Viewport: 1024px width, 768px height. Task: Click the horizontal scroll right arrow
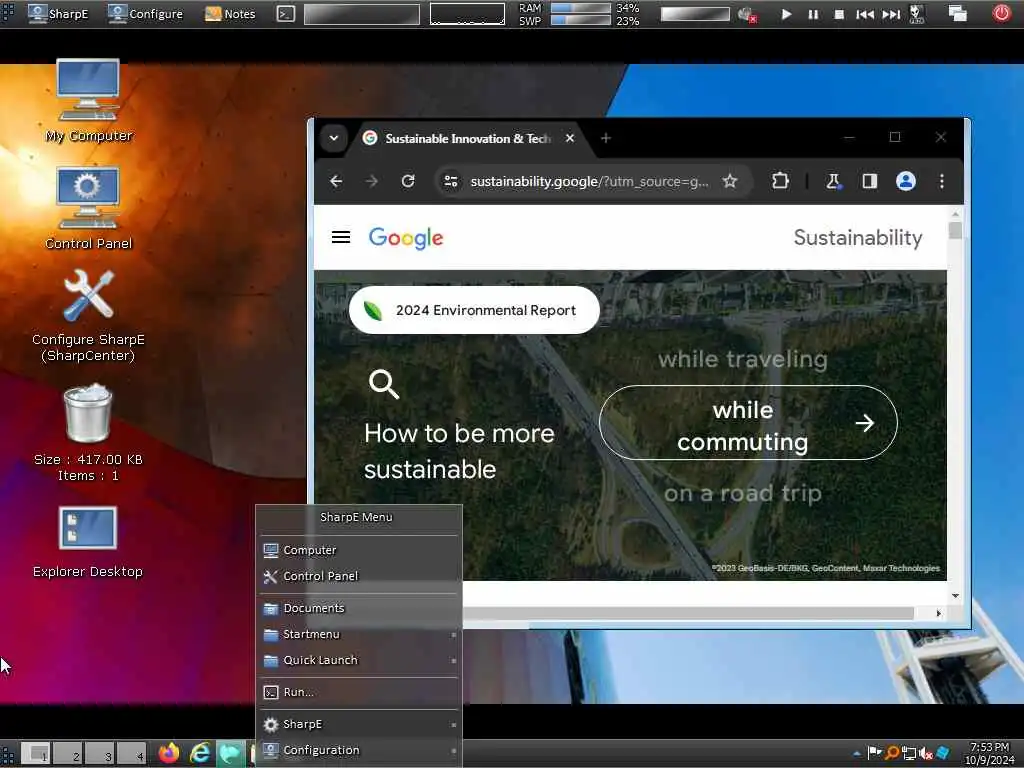click(x=938, y=613)
